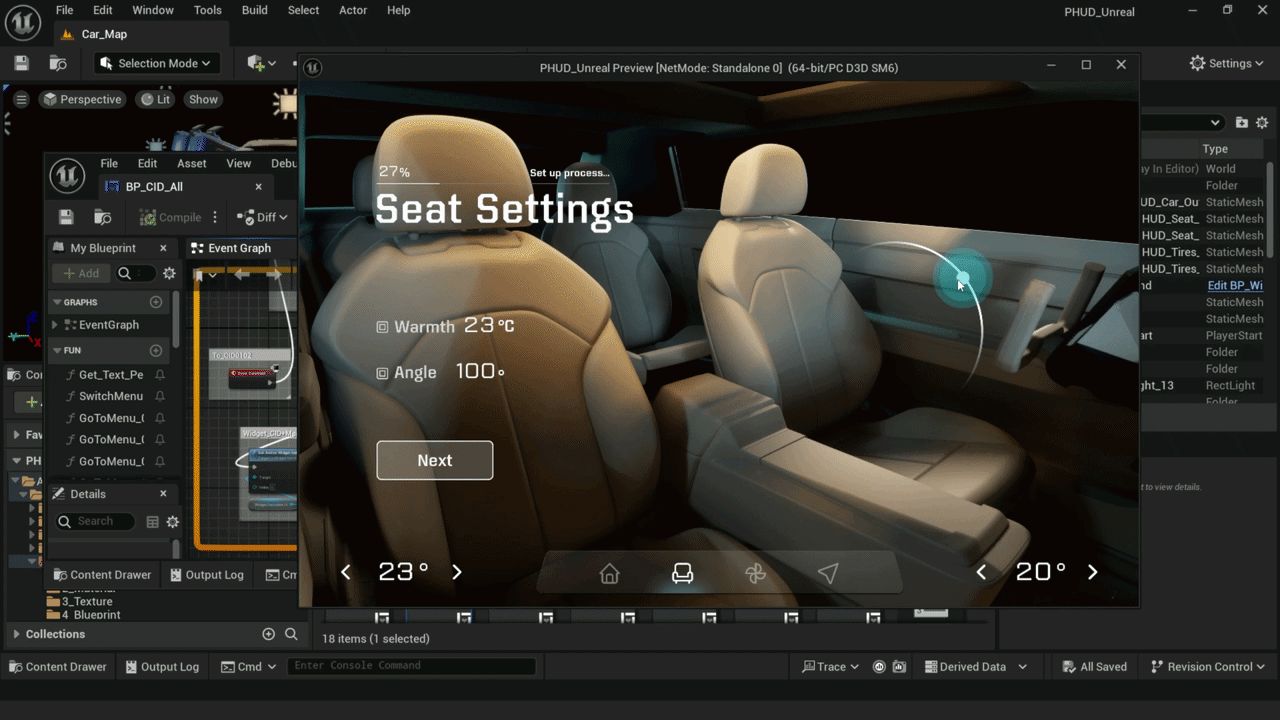
Task: Select the seat icon in bottom dock
Action: click(x=682, y=573)
